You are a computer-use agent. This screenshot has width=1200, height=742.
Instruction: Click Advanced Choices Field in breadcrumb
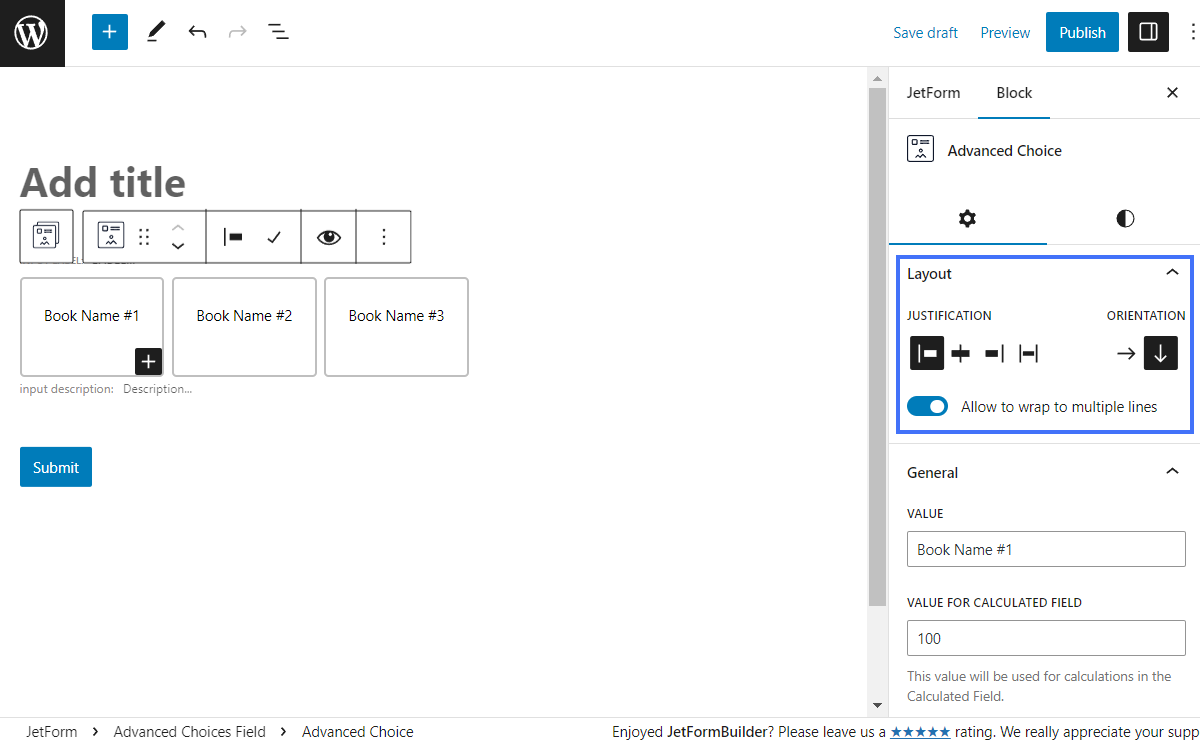(190, 731)
